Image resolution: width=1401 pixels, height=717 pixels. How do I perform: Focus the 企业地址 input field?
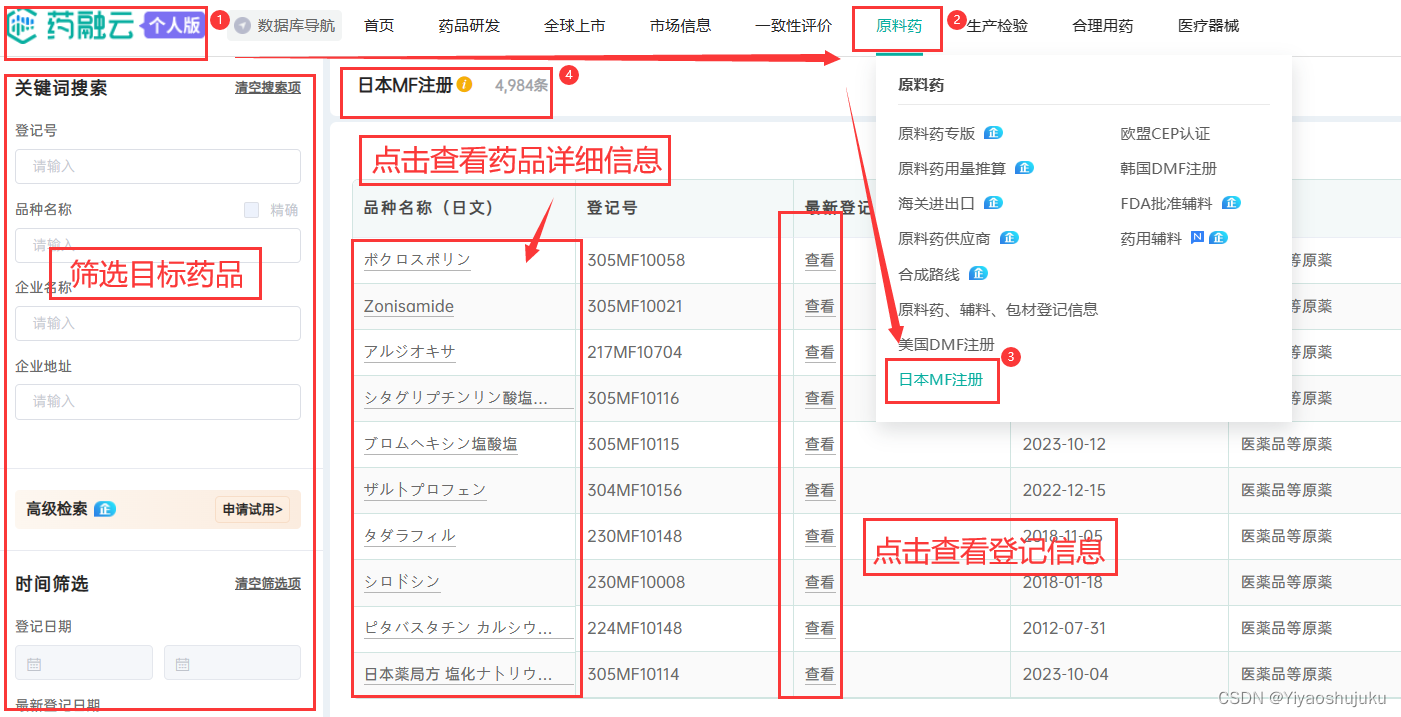click(x=158, y=401)
